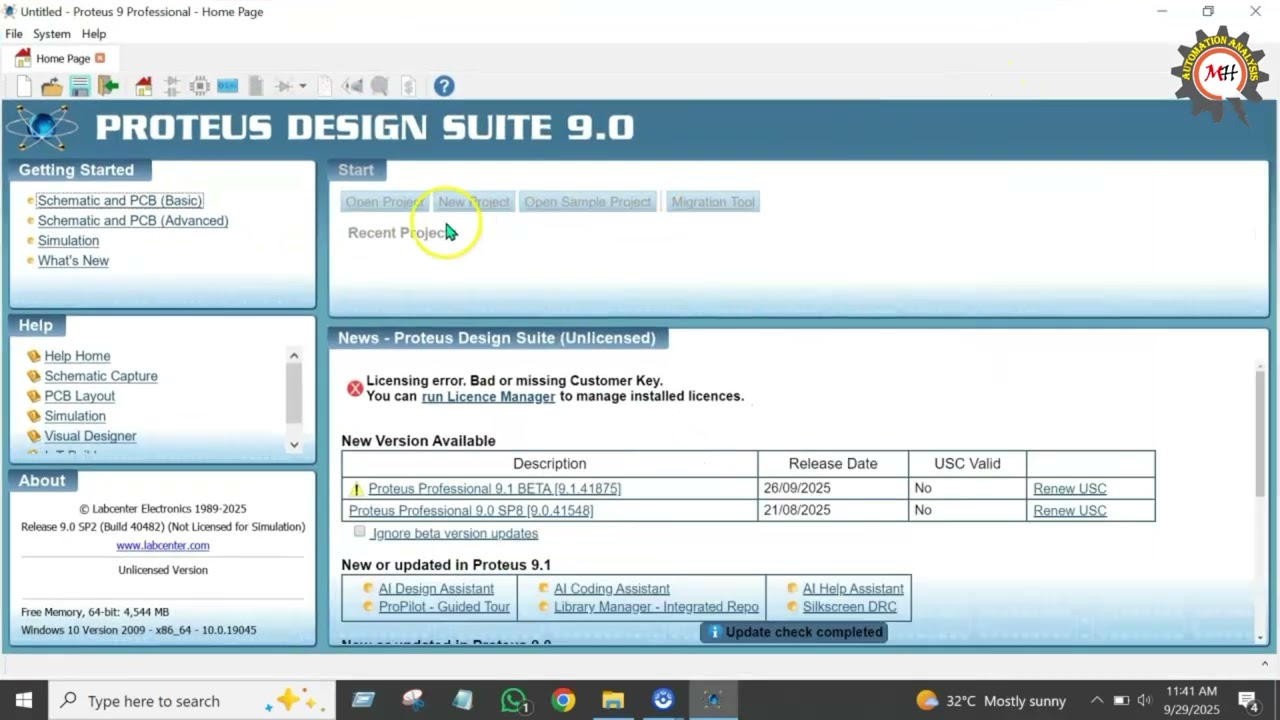The width and height of the screenshot is (1280, 720).
Task: Open the PCB Layout help link
Action: [80, 396]
